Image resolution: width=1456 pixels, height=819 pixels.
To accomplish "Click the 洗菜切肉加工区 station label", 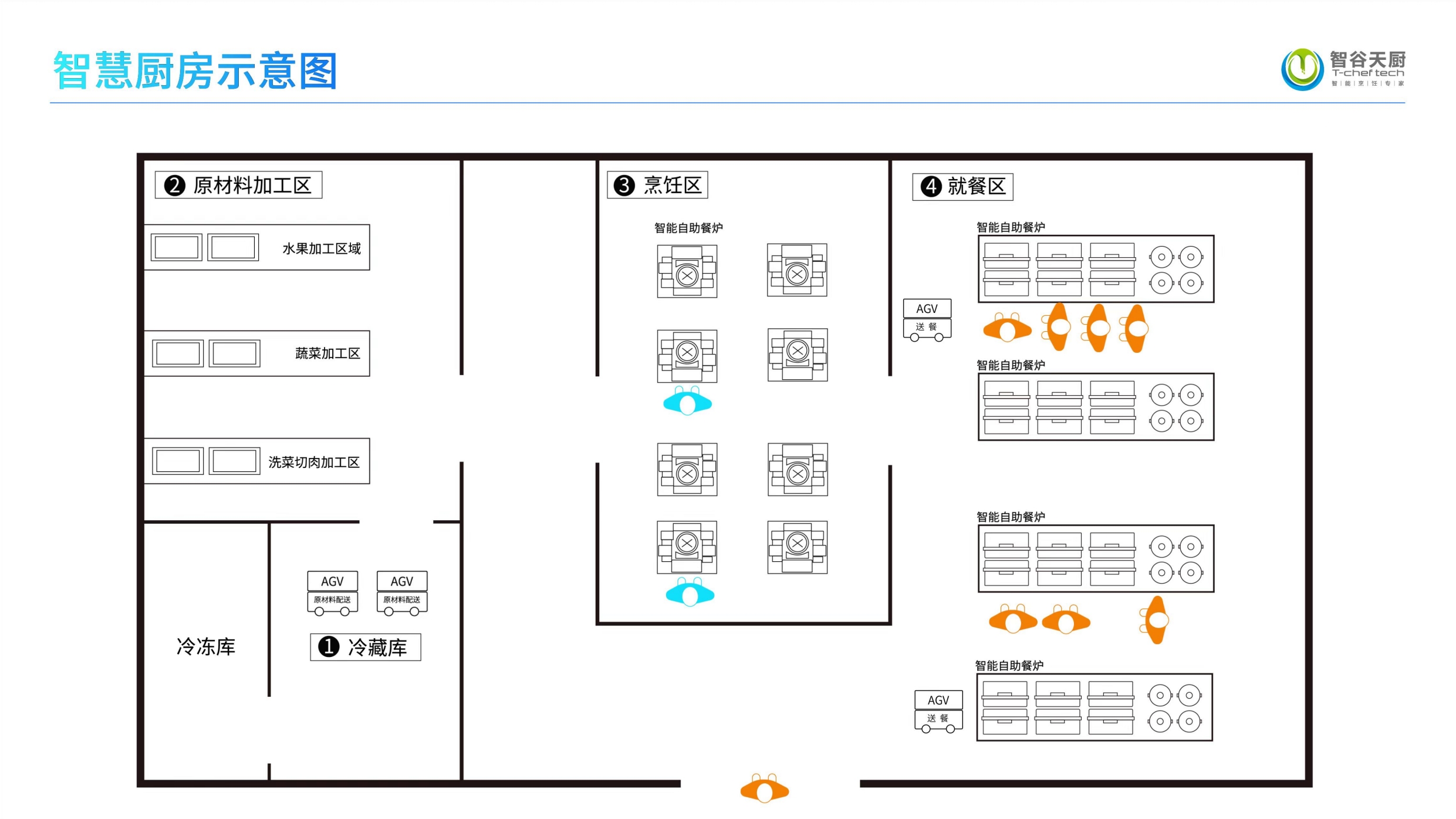I will pos(313,462).
